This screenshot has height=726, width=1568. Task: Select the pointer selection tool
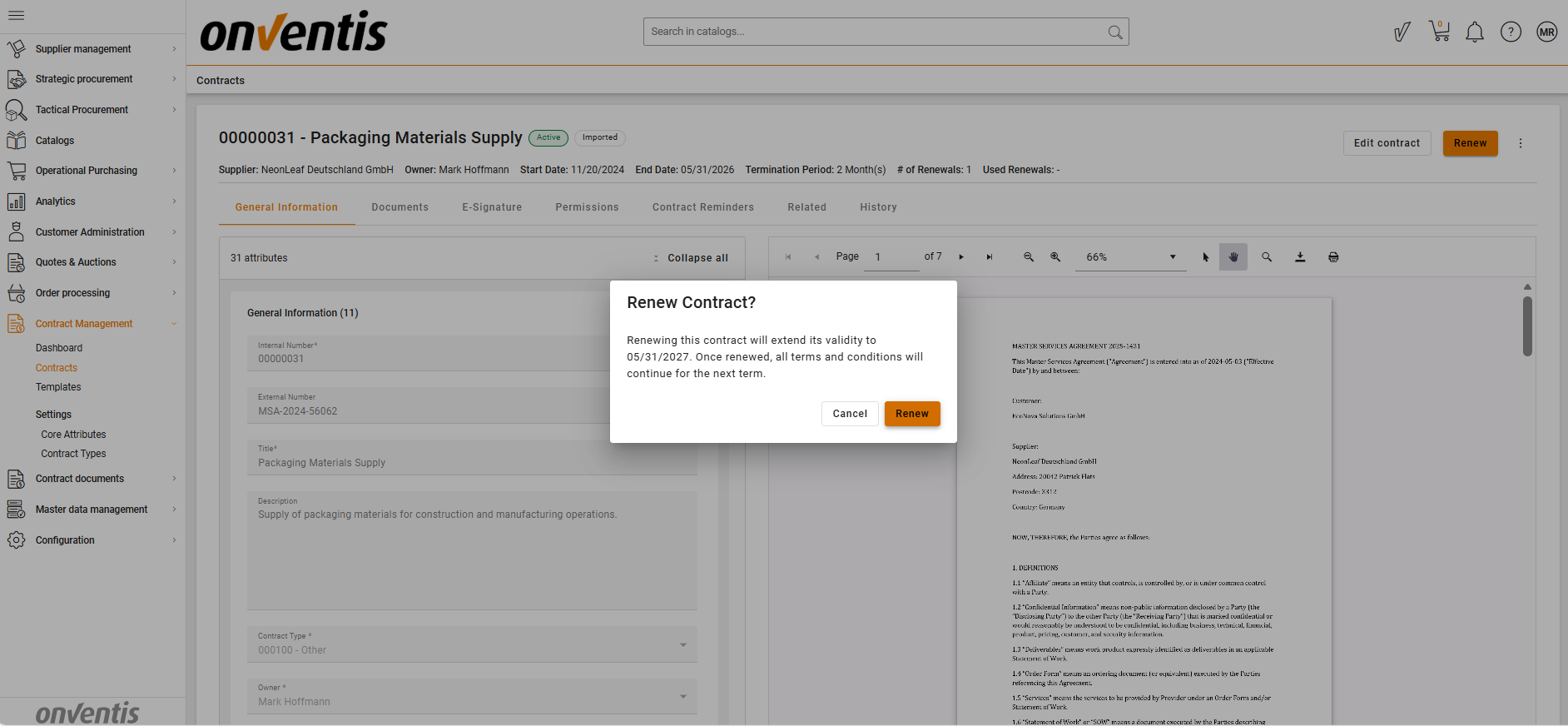click(x=1205, y=257)
